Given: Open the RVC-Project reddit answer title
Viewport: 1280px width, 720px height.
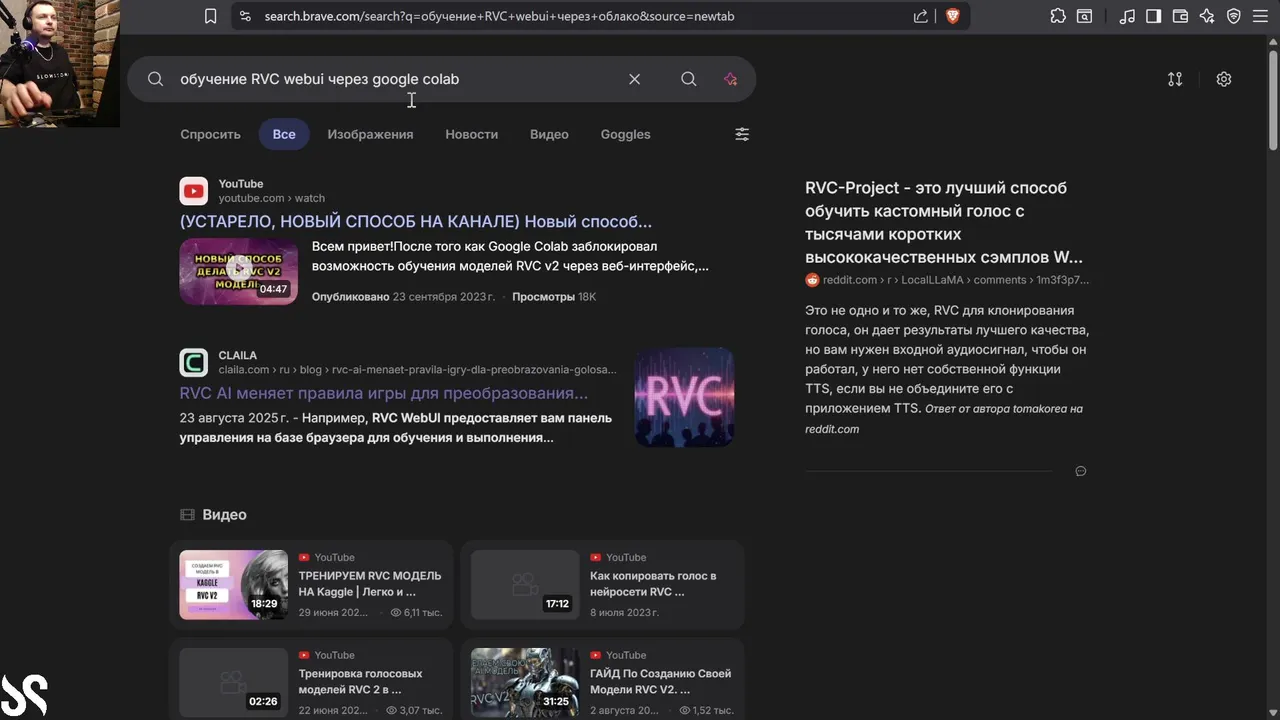Looking at the screenshot, I should (943, 222).
